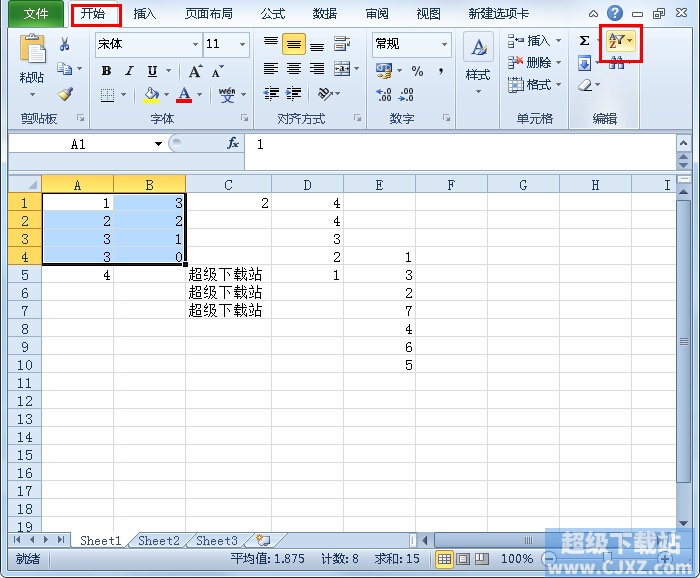The height and width of the screenshot is (578, 700).
Task: Toggle bold formatting
Action: point(106,71)
